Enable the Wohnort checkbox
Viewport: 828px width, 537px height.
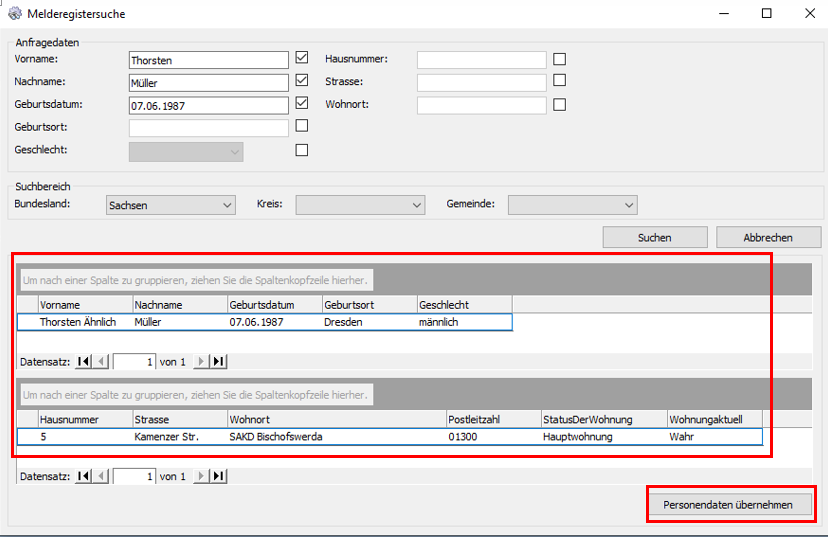[x=560, y=104]
